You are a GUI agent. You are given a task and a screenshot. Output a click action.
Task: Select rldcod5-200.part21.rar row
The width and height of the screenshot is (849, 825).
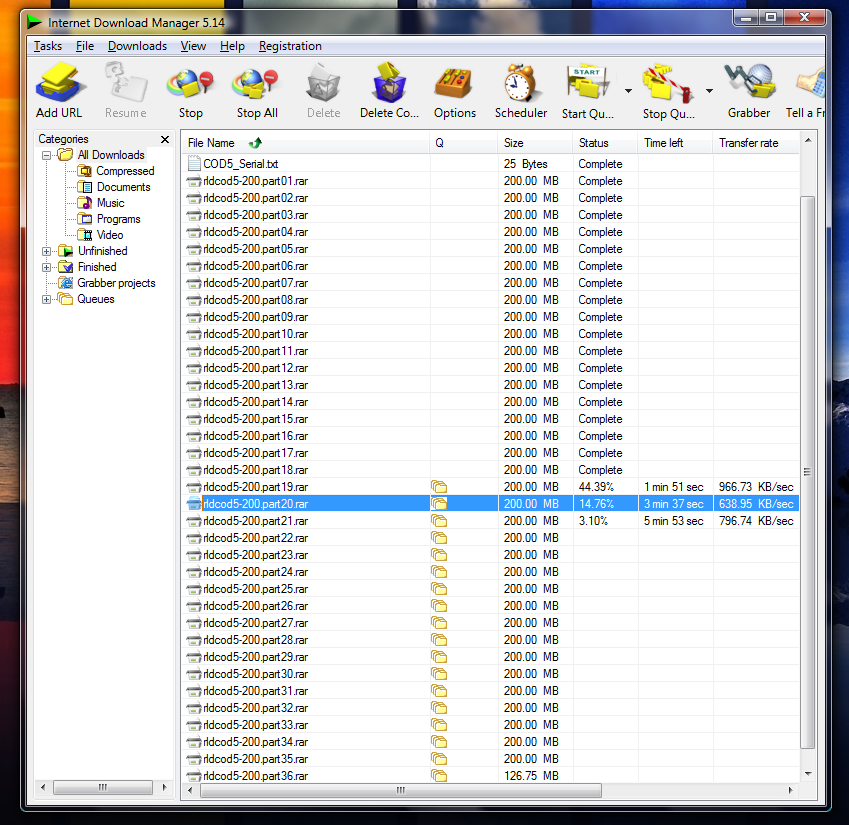point(491,521)
